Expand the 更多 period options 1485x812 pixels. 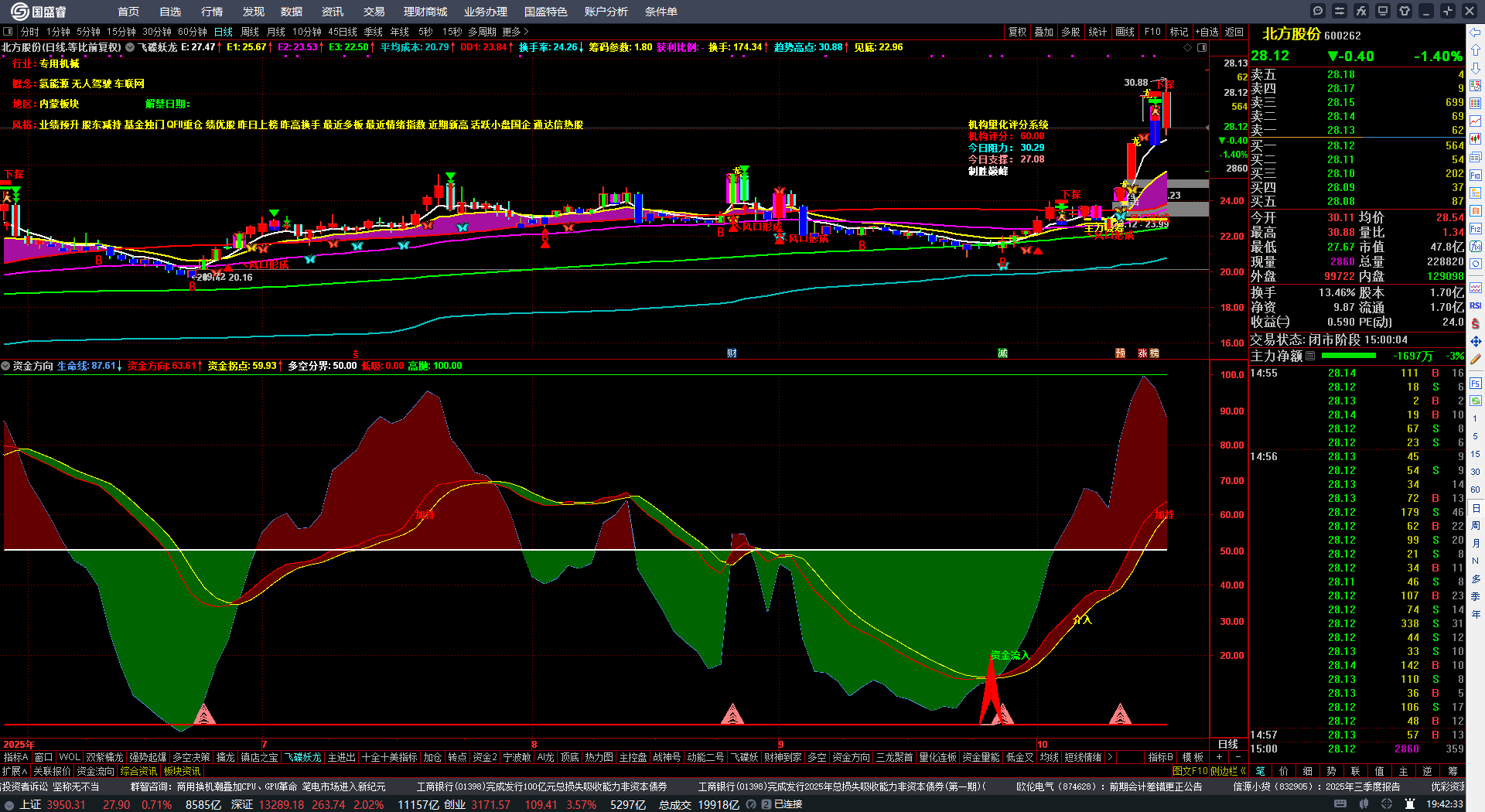click(x=515, y=32)
